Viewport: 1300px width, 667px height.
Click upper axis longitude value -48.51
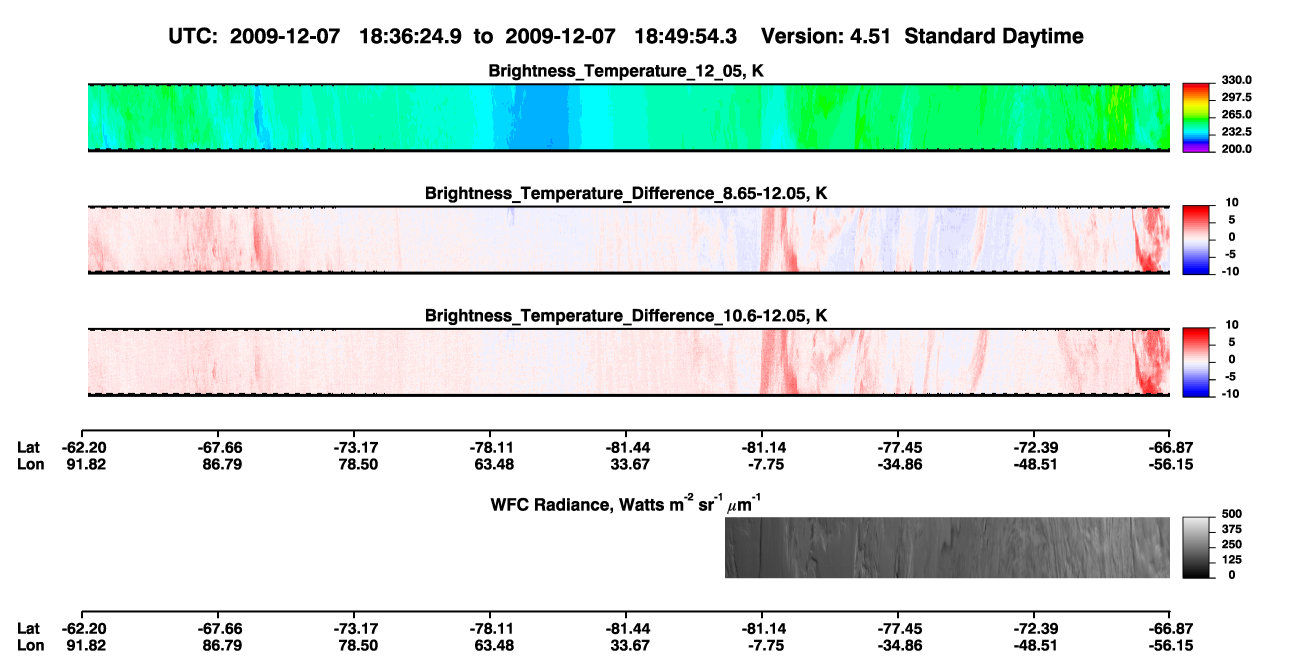1034,464
